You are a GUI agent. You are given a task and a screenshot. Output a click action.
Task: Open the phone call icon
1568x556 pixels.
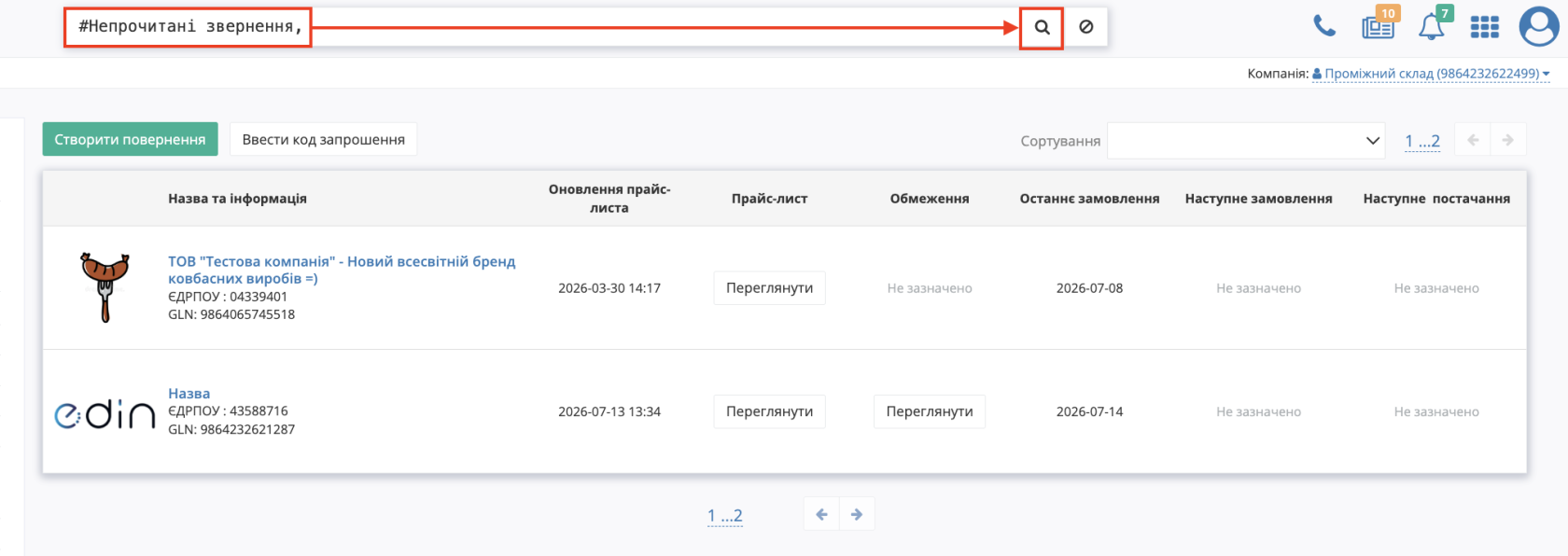click(x=1324, y=26)
